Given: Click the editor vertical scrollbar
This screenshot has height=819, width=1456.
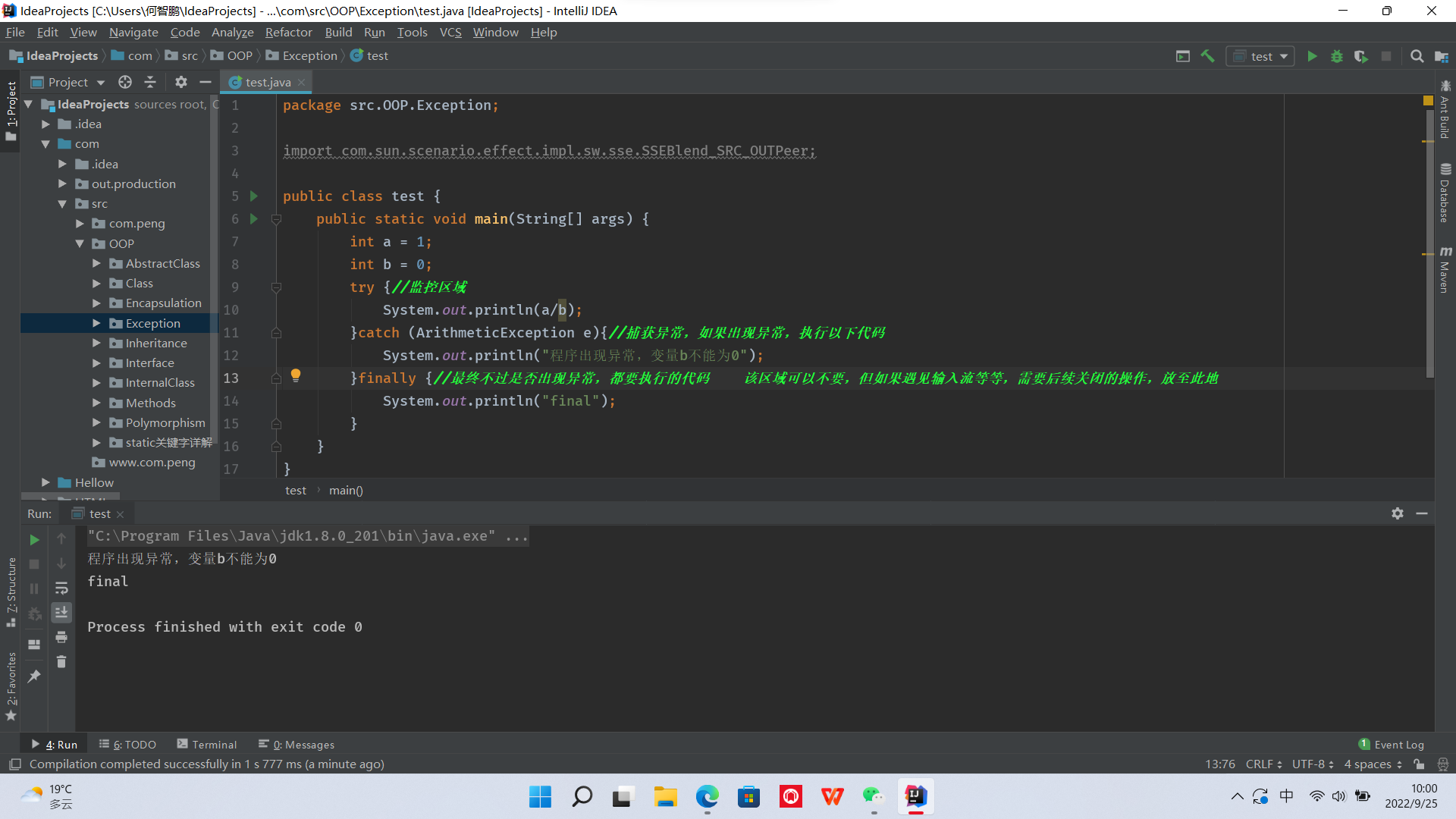Looking at the screenshot, I should coord(1429,243).
